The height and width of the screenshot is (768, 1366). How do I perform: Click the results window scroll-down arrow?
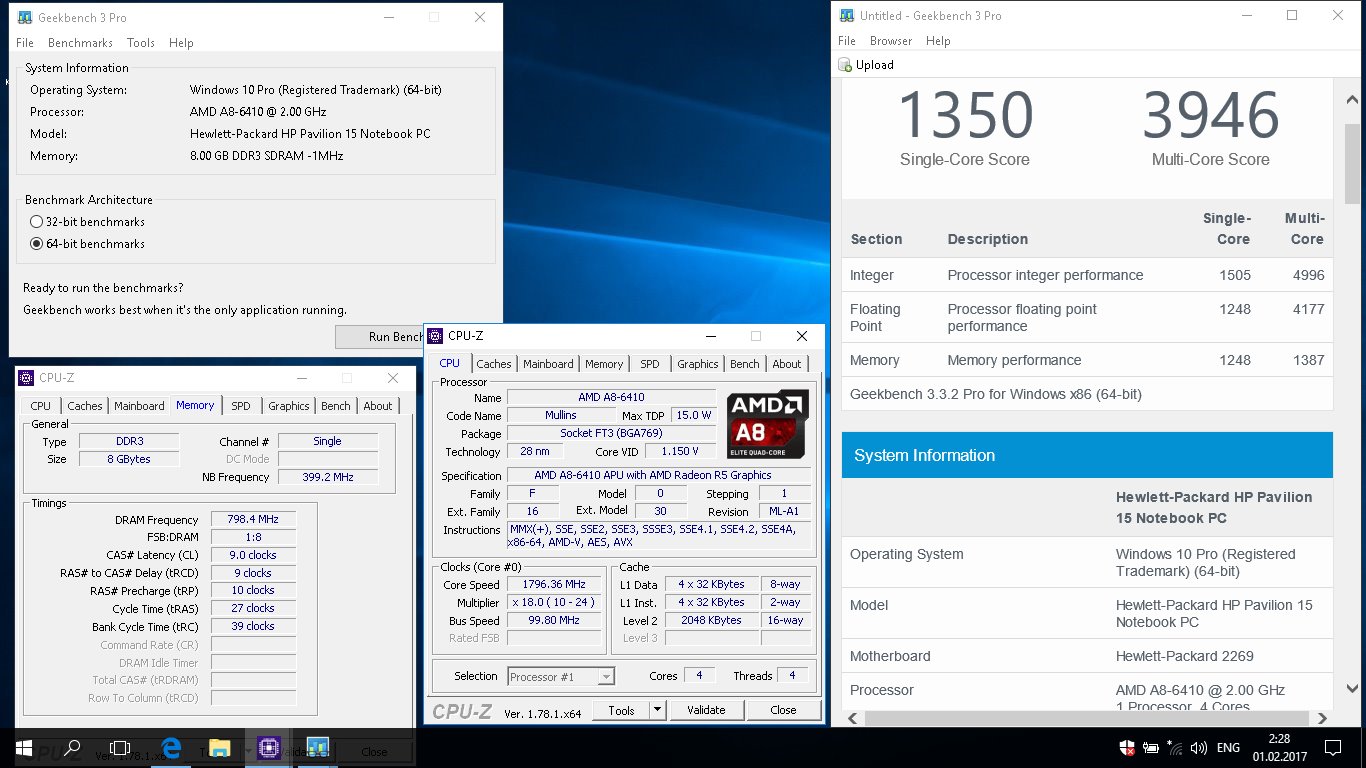click(x=1351, y=689)
